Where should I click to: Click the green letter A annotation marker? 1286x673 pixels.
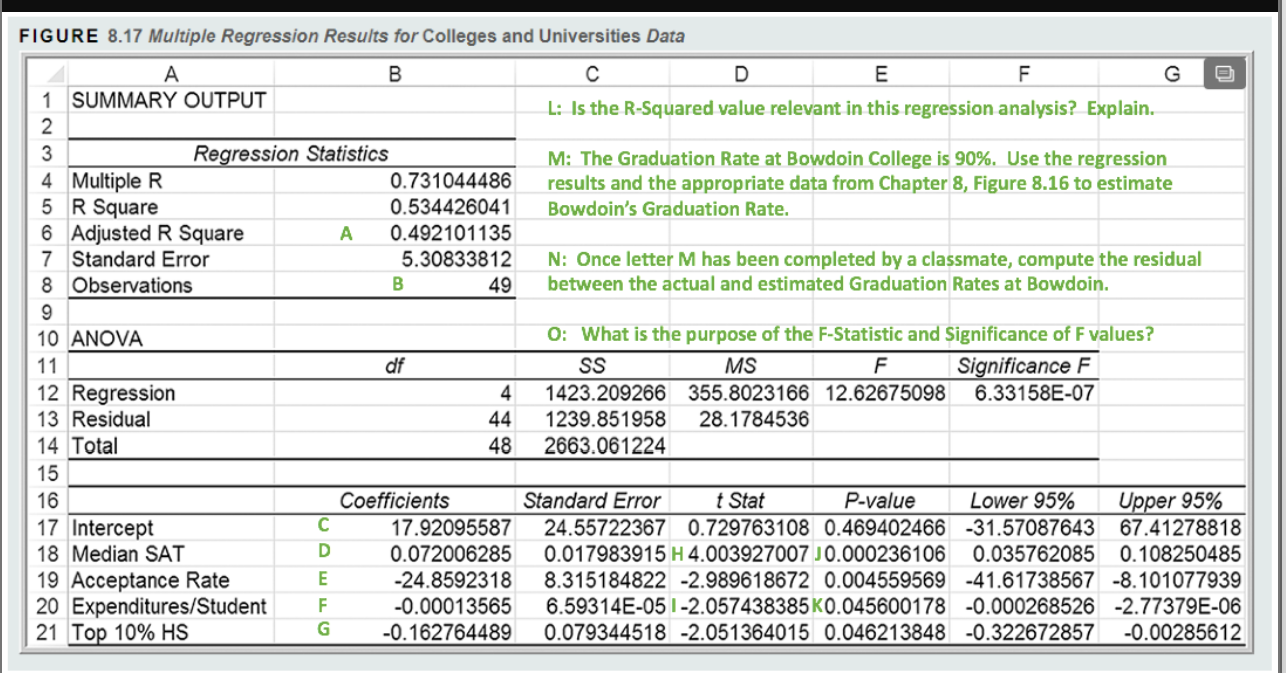point(345,232)
